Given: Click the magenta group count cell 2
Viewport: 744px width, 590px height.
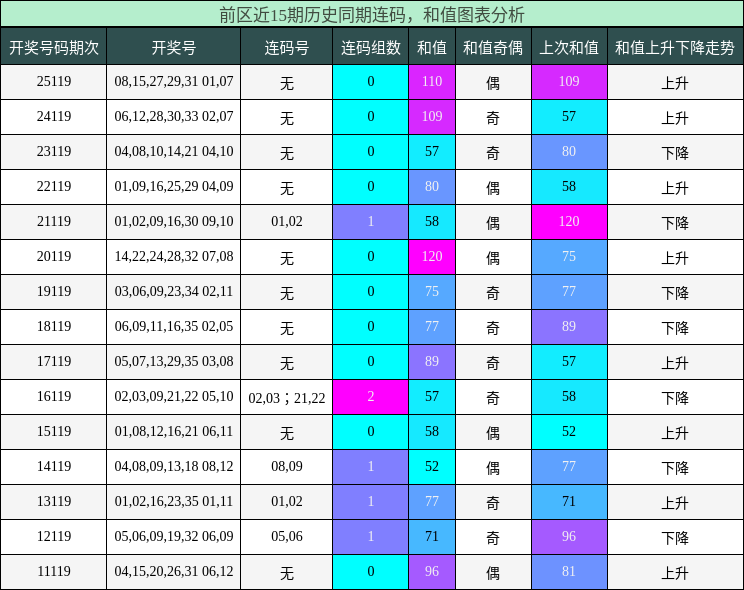Looking at the screenshot, I should click(371, 396).
